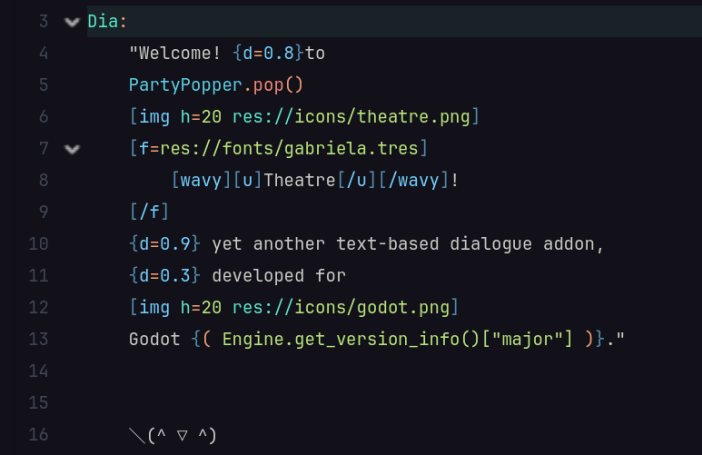
Task: Select line number 13 in gutter
Action: 39,339
